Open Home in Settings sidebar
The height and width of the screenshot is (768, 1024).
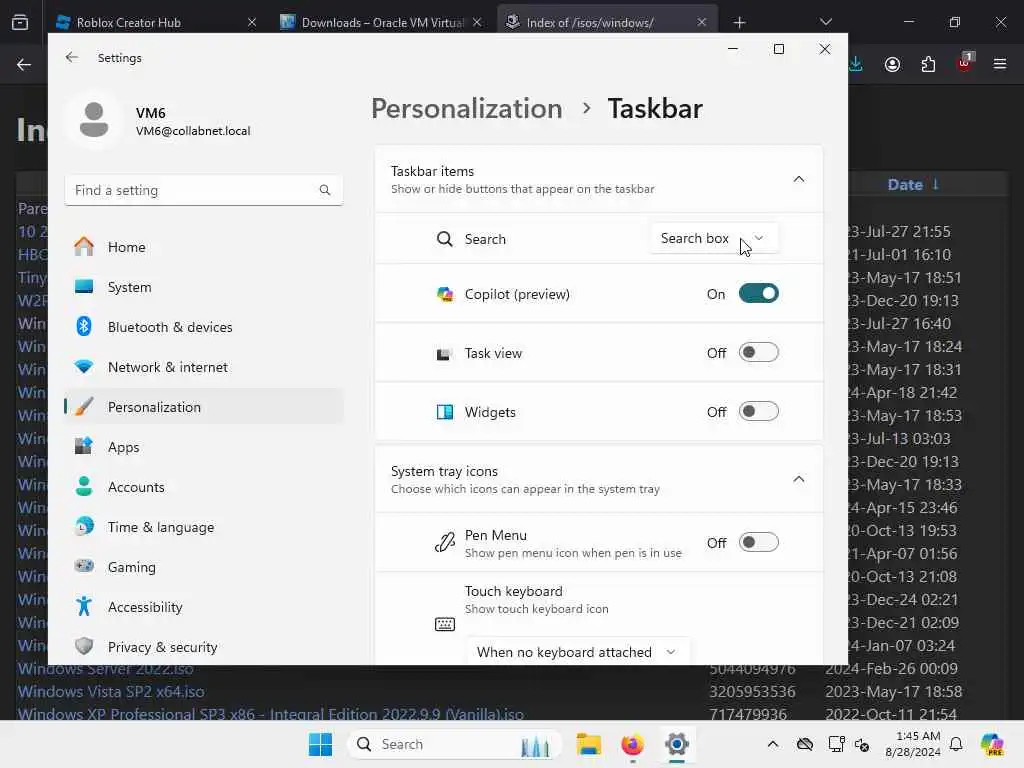(x=204, y=247)
